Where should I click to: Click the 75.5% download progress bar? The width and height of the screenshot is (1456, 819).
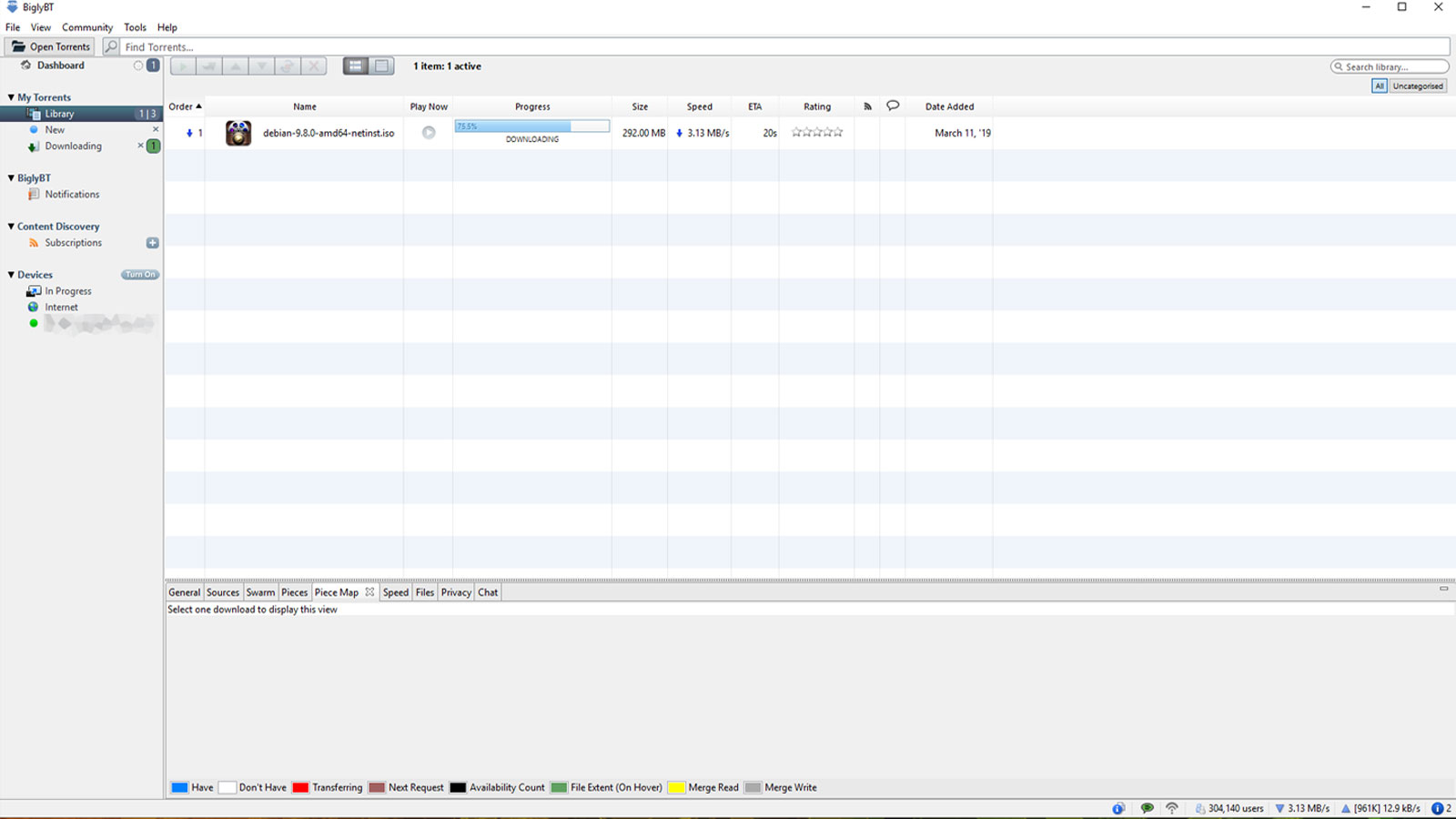(x=532, y=126)
